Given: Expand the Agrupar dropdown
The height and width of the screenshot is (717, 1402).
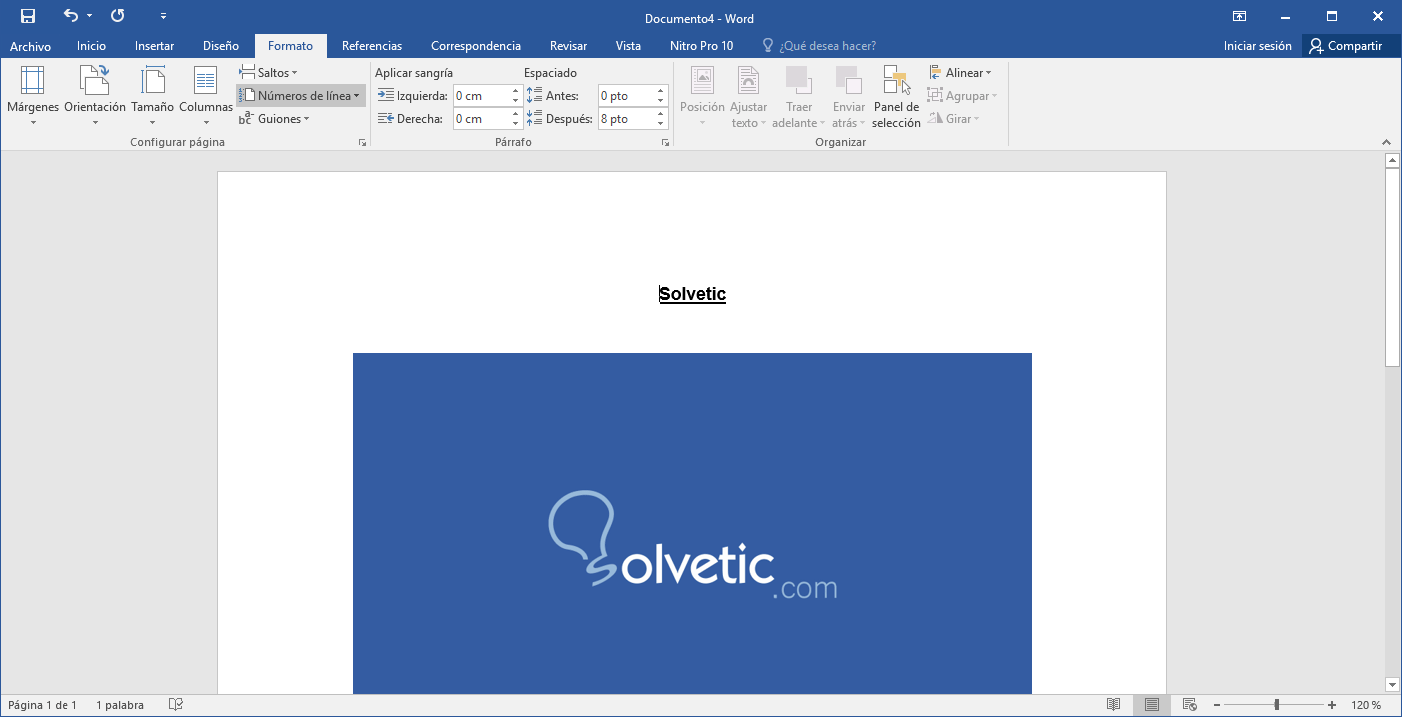Looking at the screenshot, I should (962, 96).
